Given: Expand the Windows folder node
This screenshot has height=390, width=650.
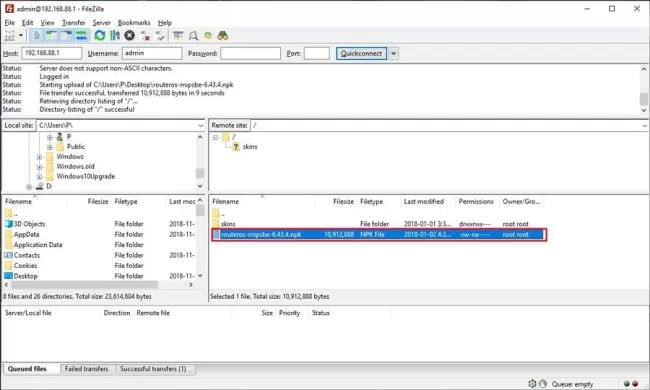Looking at the screenshot, I should click(x=39, y=157).
